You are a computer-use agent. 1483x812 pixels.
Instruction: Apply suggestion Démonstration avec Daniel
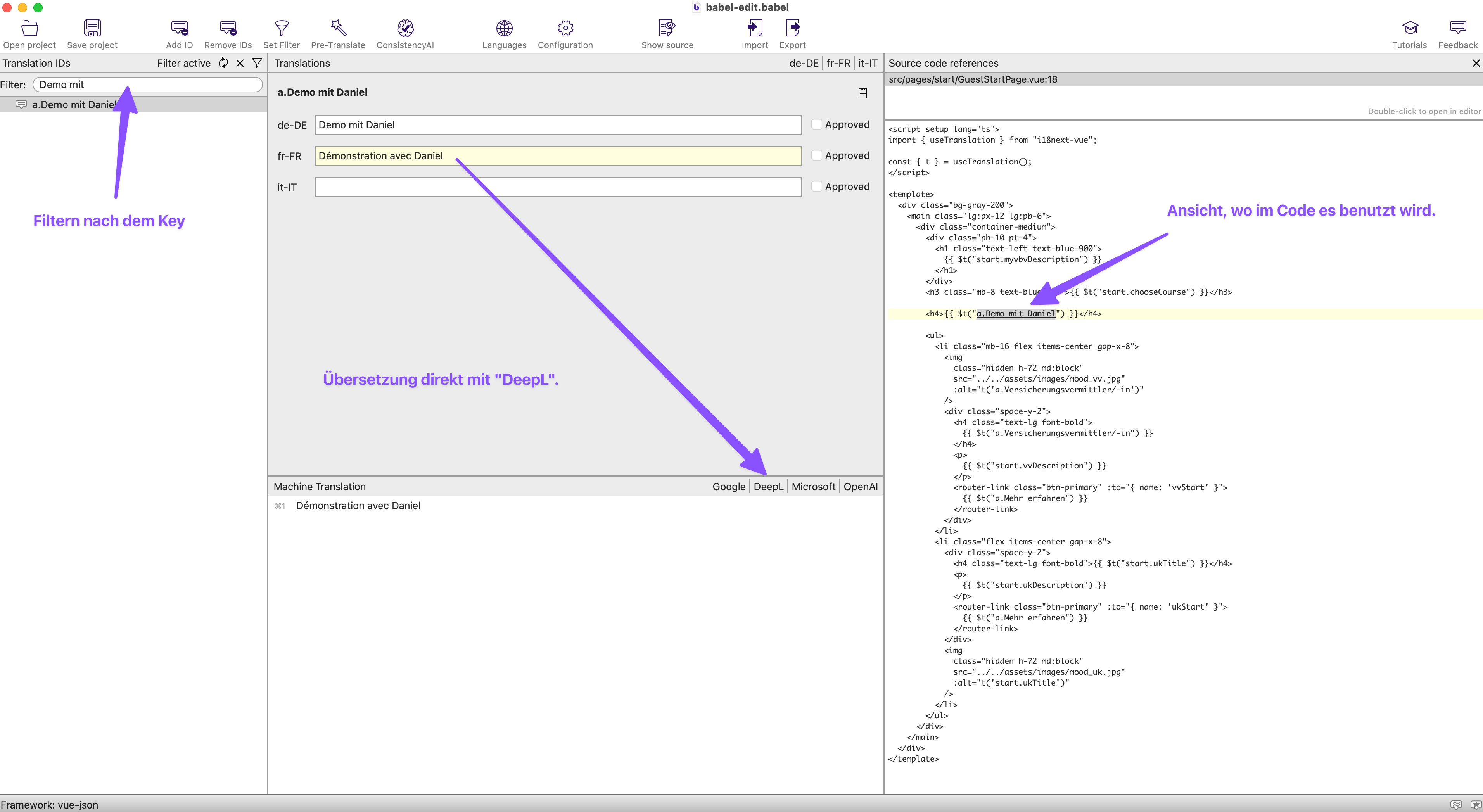pos(358,505)
